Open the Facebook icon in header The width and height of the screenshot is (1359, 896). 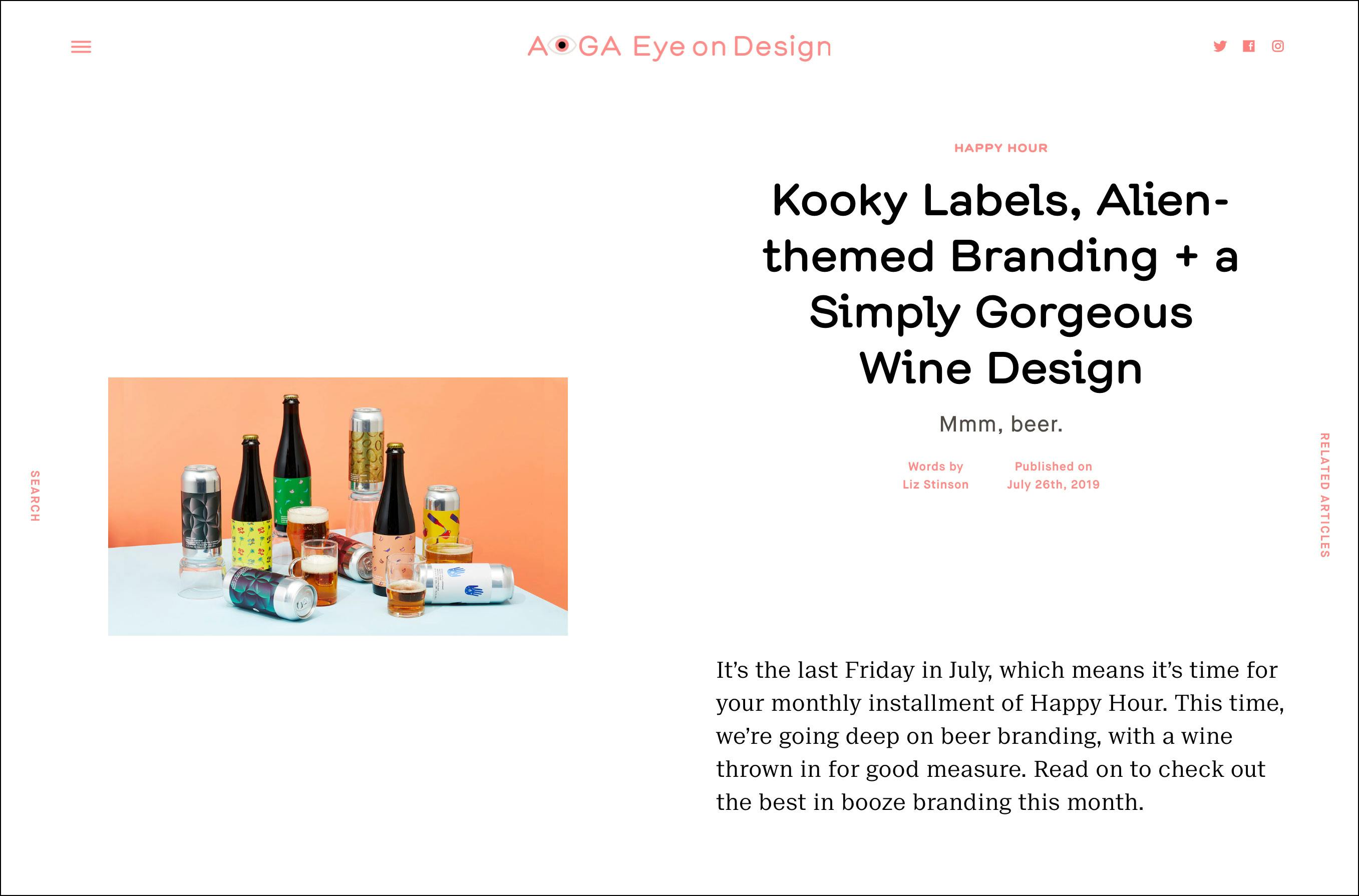1249,46
